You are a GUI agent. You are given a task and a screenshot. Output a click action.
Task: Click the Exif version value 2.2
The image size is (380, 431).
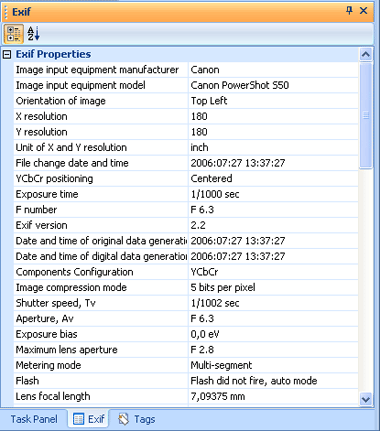198,225
